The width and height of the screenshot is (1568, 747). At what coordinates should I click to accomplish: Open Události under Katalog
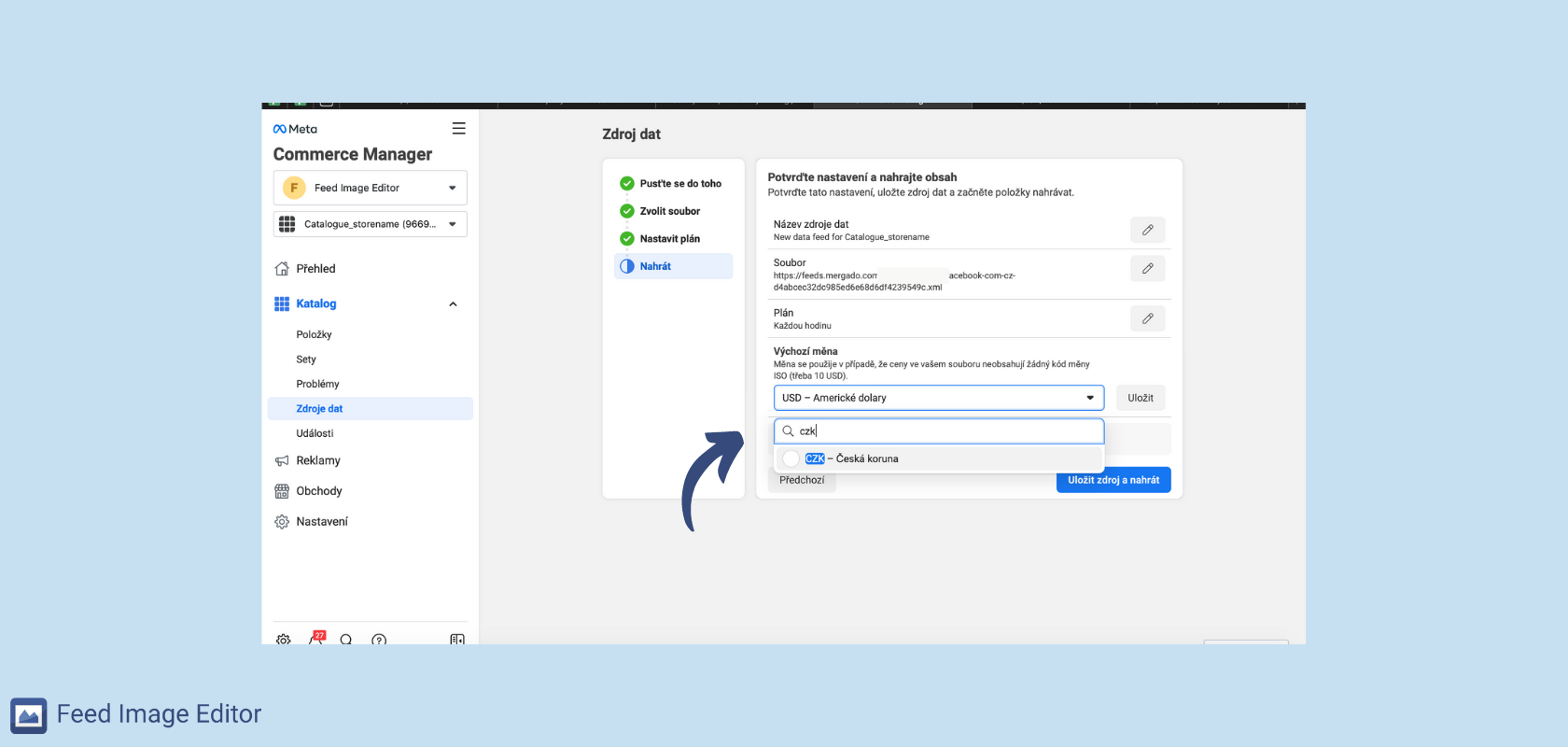[315, 433]
